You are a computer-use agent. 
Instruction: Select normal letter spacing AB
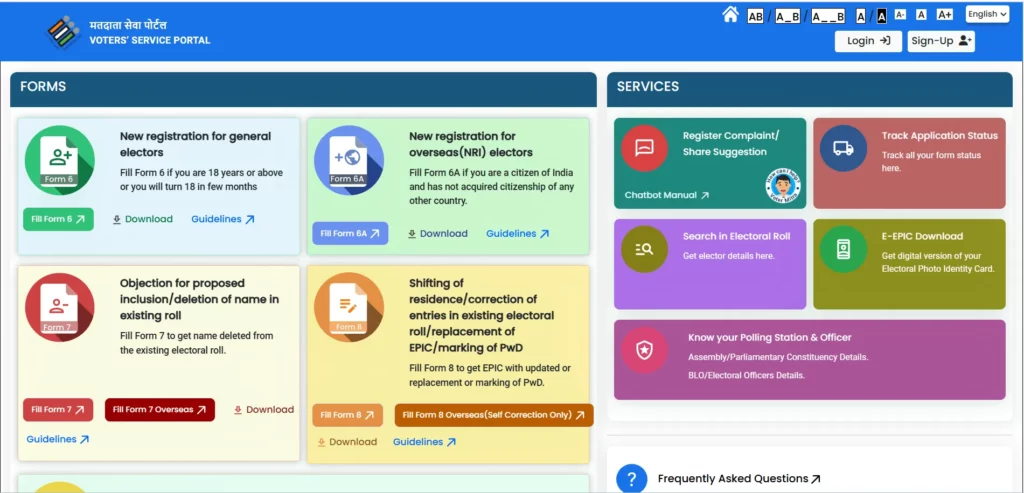(755, 16)
